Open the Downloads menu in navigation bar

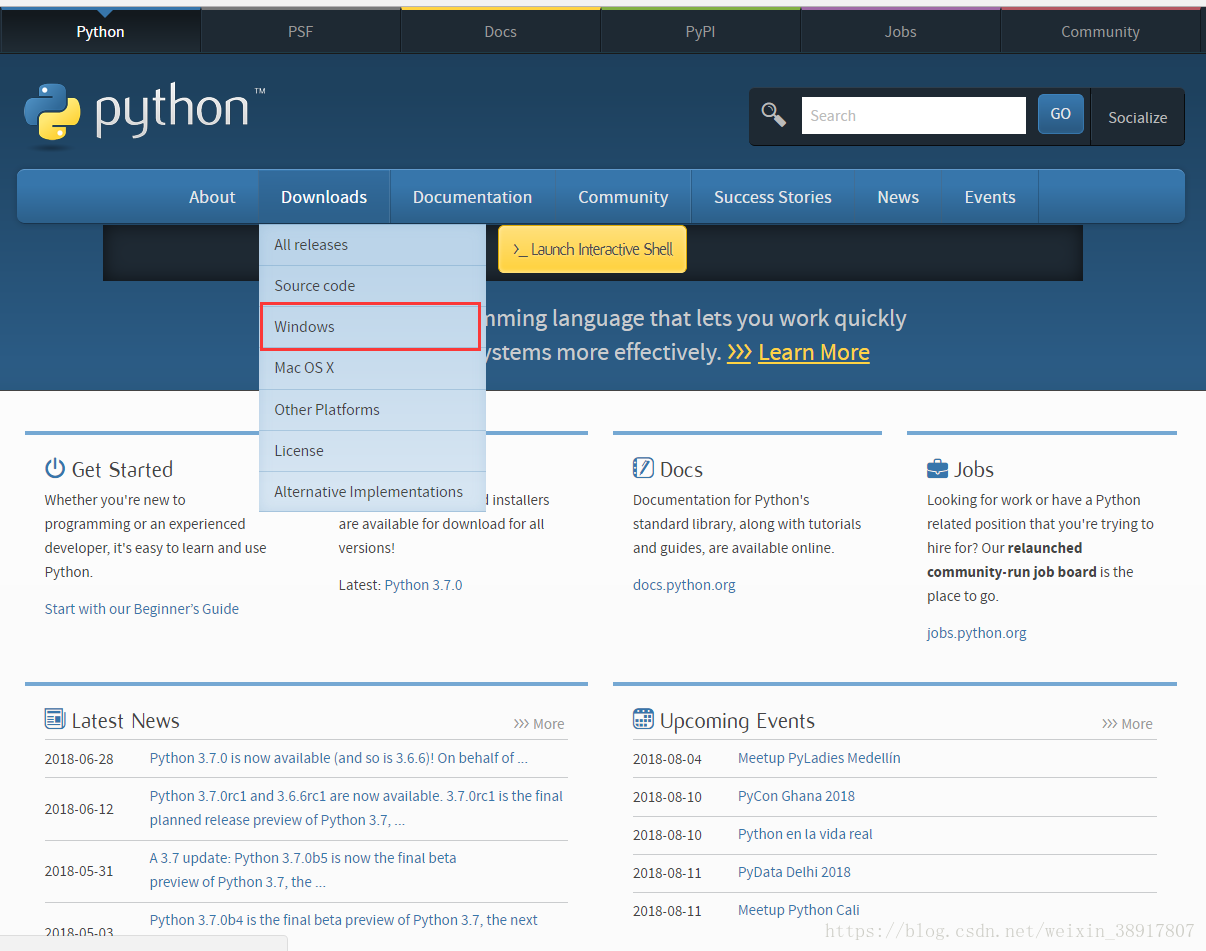[x=324, y=197]
